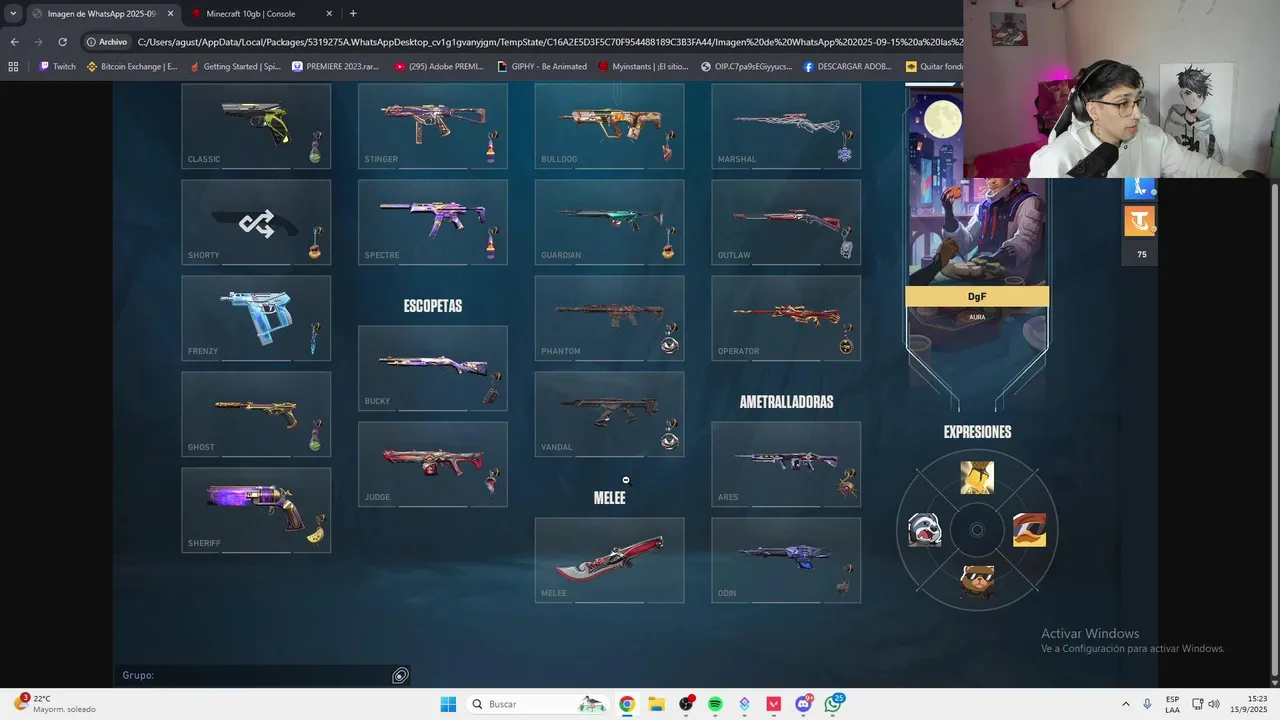Select the Stinger weapon card
Image resolution: width=1280 pixels, height=720 pixels.
tap(433, 125)
